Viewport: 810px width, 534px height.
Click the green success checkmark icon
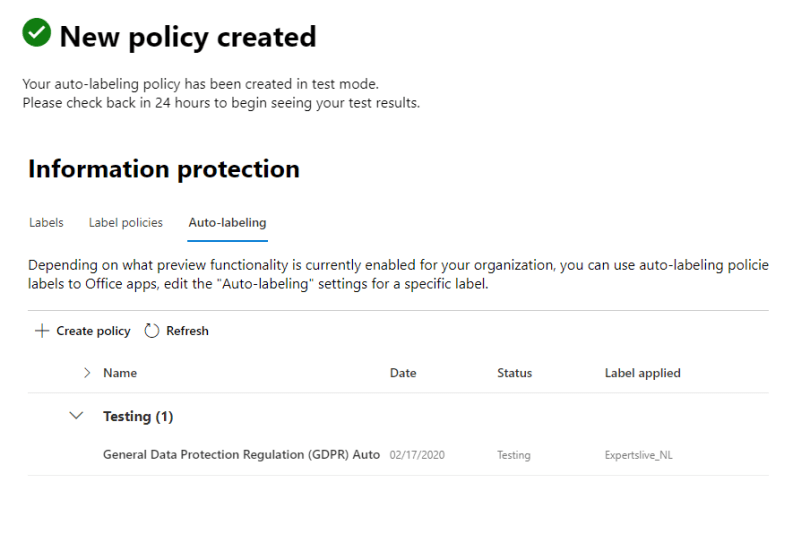[37, 34]
